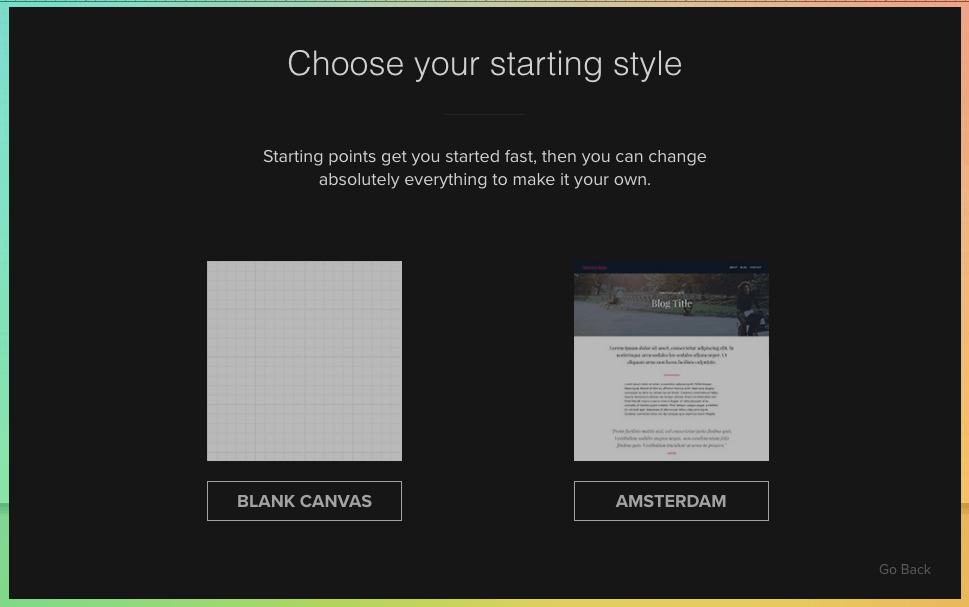Click the pink divider line in preview
The image size is (969, 607).
(671, 375)
